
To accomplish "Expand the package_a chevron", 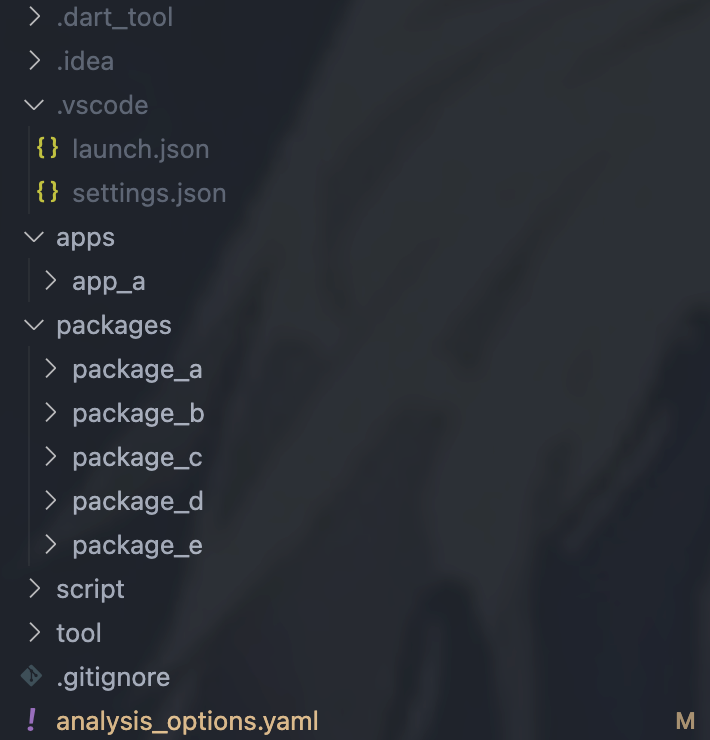I will pos(51,369).
